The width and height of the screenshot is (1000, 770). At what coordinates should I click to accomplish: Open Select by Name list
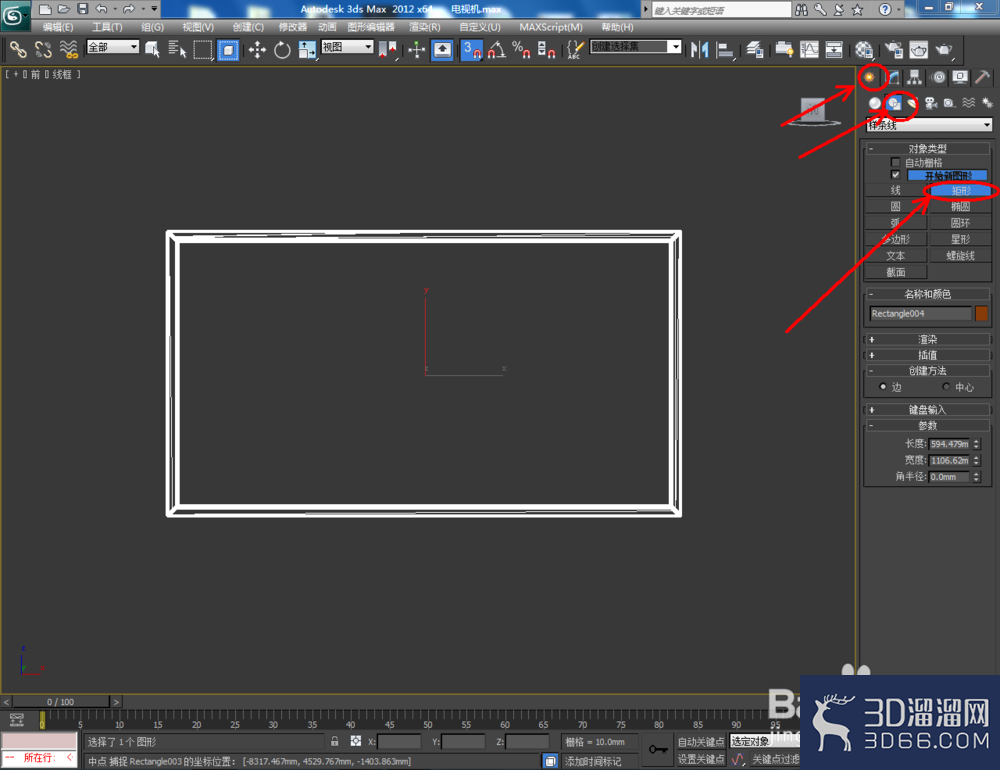[177, 49]
